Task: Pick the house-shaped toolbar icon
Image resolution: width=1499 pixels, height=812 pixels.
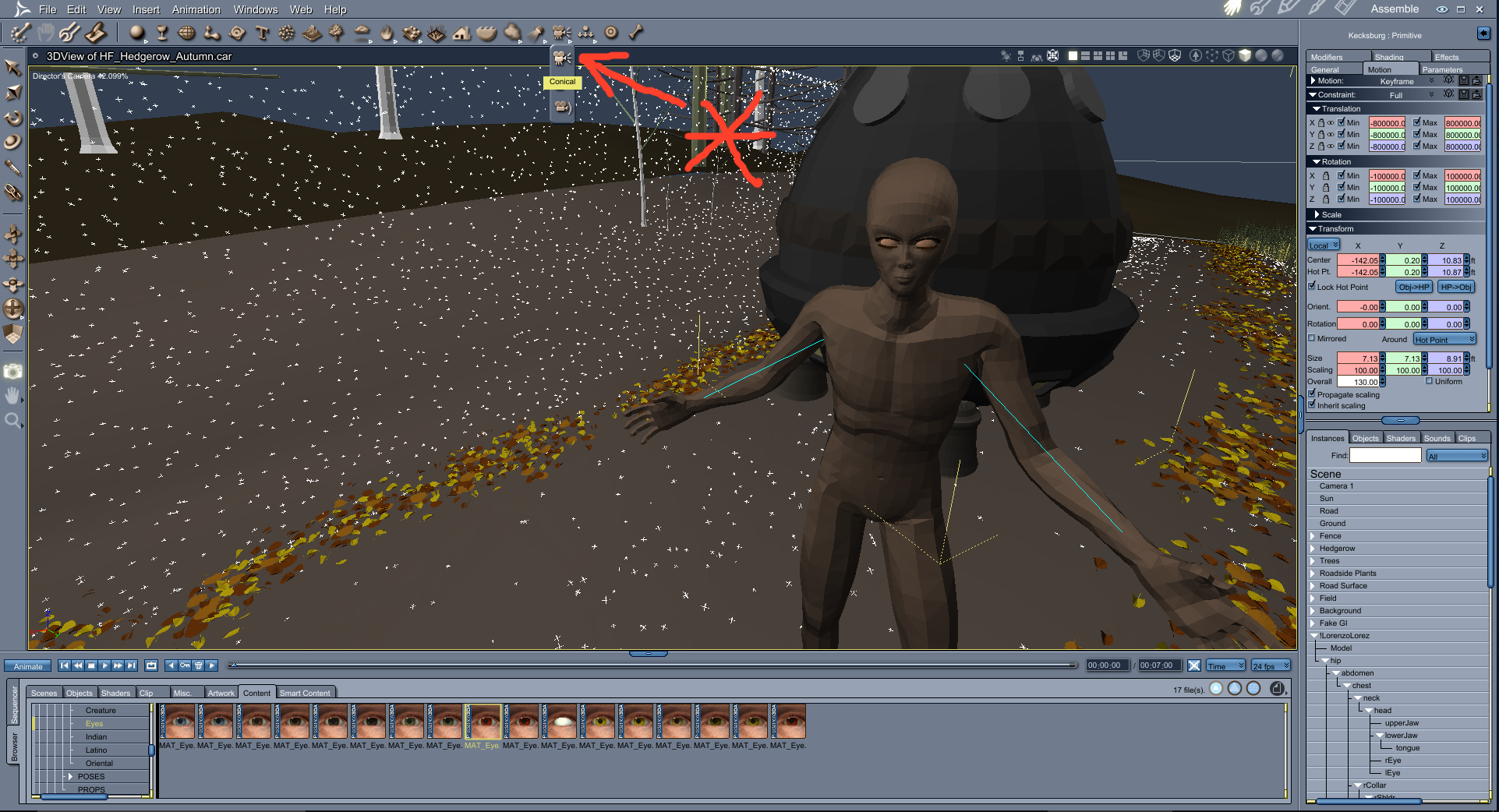Action: (461, 32)
